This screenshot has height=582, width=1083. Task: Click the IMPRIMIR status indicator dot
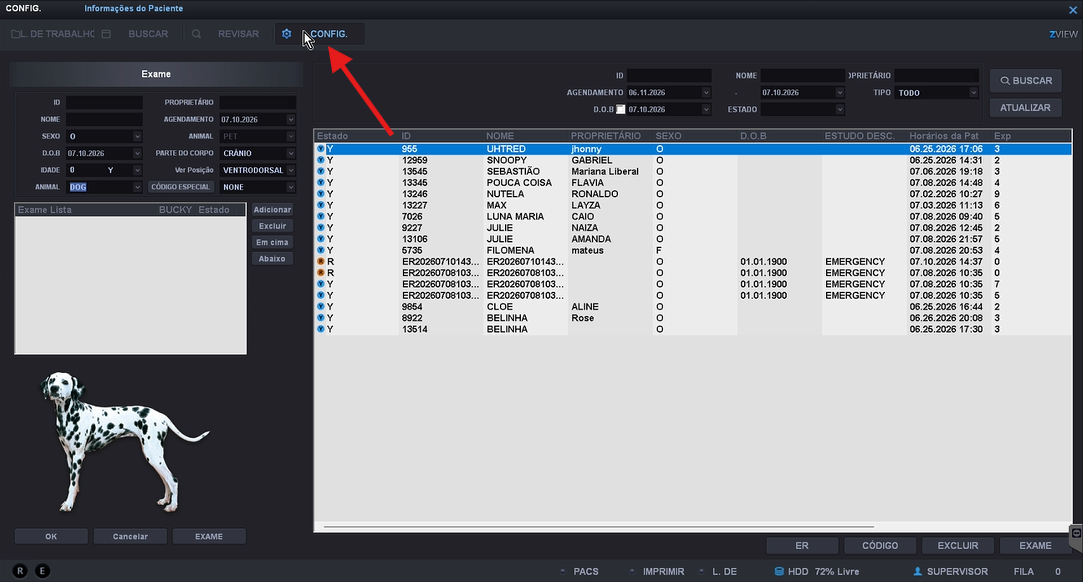[631, 571]
